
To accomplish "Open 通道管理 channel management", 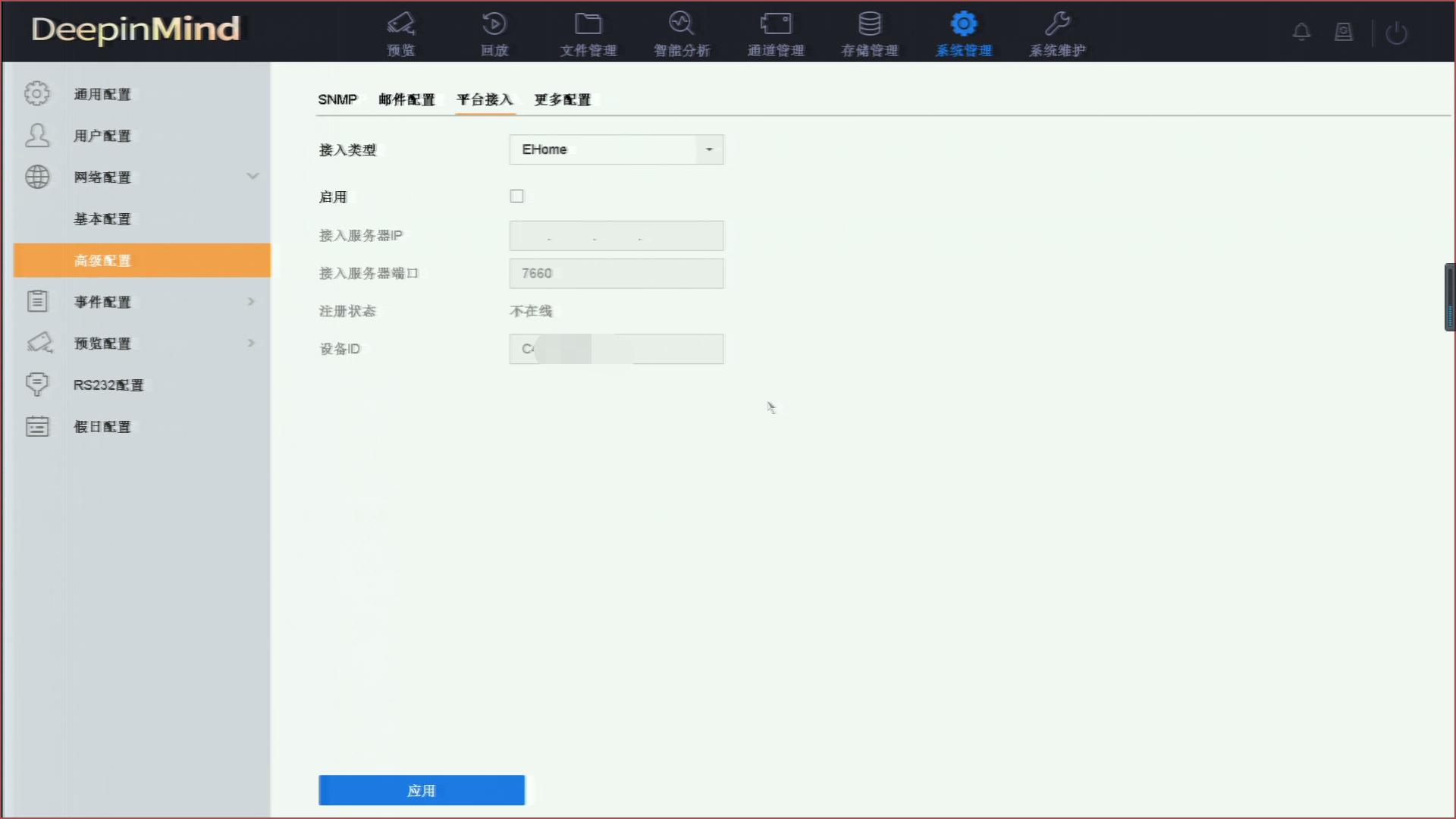I will pos(775,32).
